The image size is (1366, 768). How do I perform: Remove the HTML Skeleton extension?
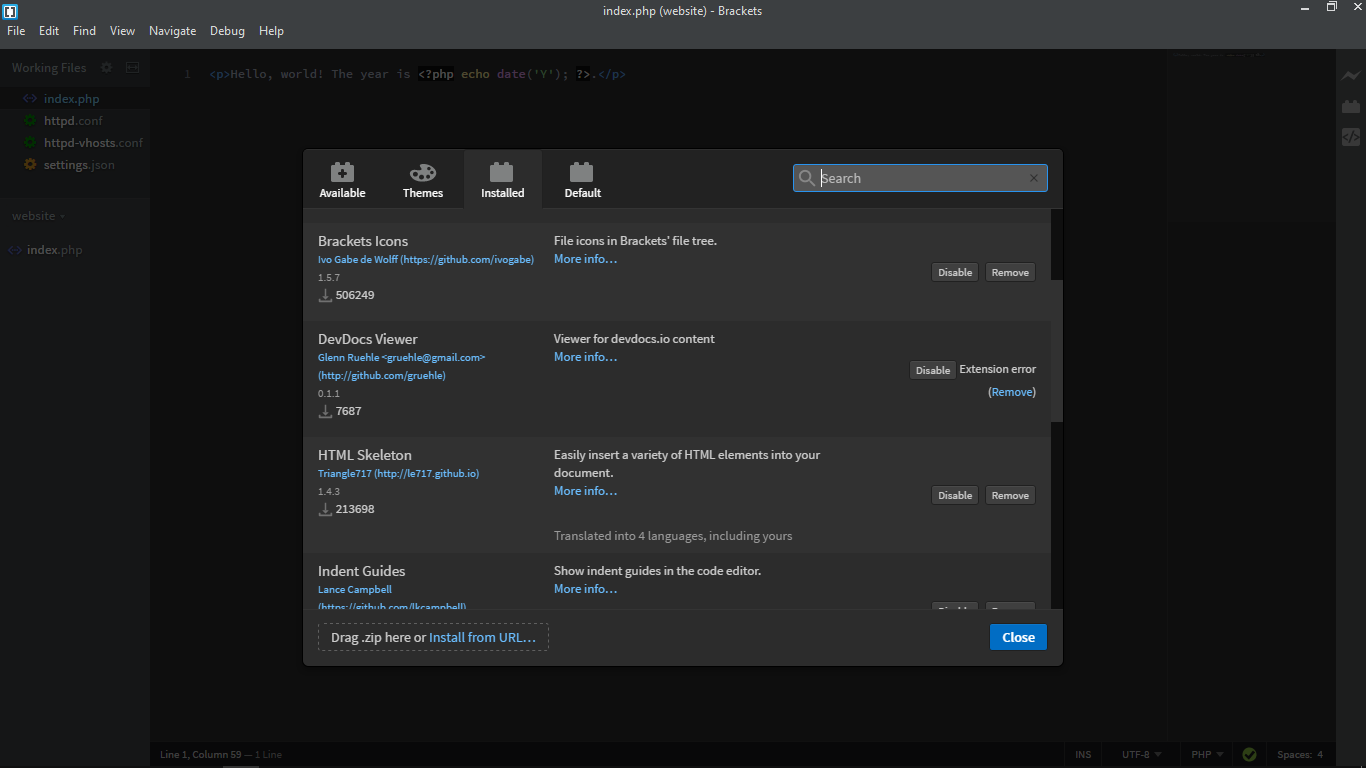tap(1010, 495)
